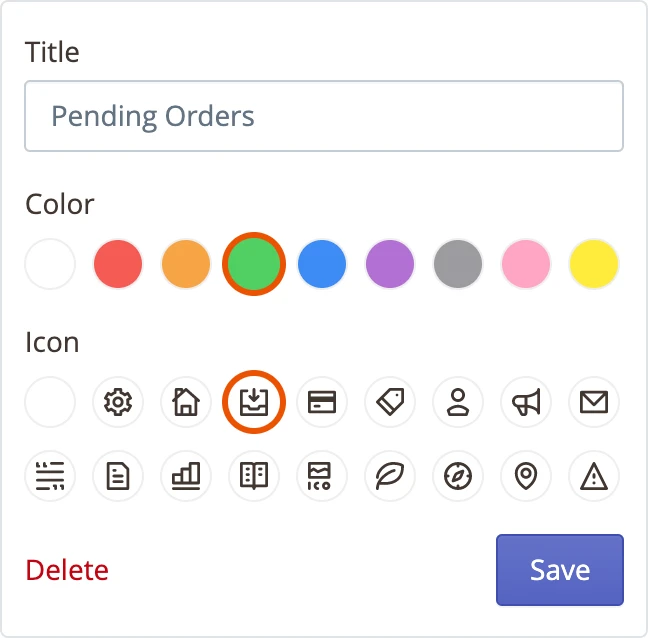The width and height of the screenshot is (648, 638).
Task: Choose the house icon
Action: (x=186, y=402)
